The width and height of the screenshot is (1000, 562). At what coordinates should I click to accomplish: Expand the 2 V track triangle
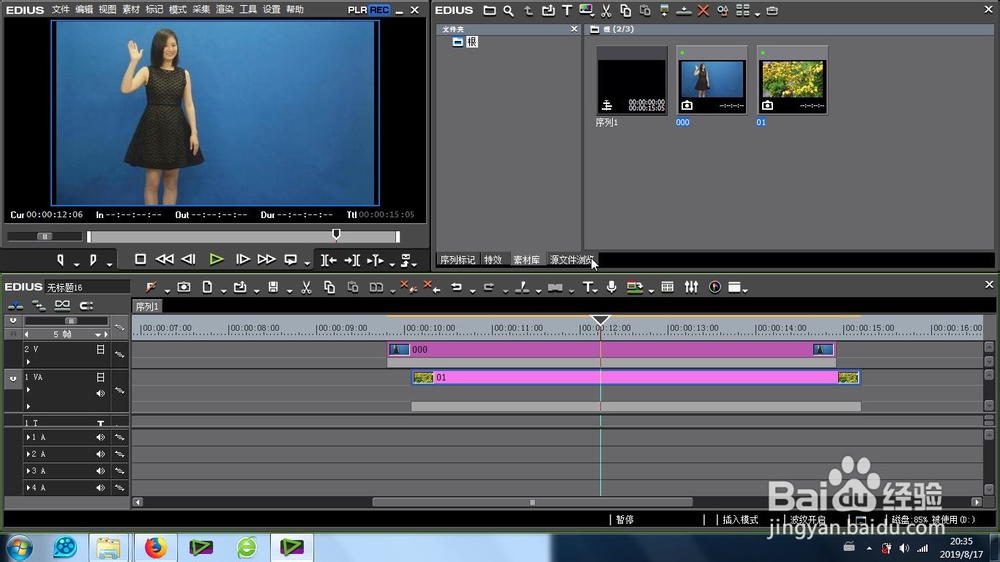(x=28, y=362)
